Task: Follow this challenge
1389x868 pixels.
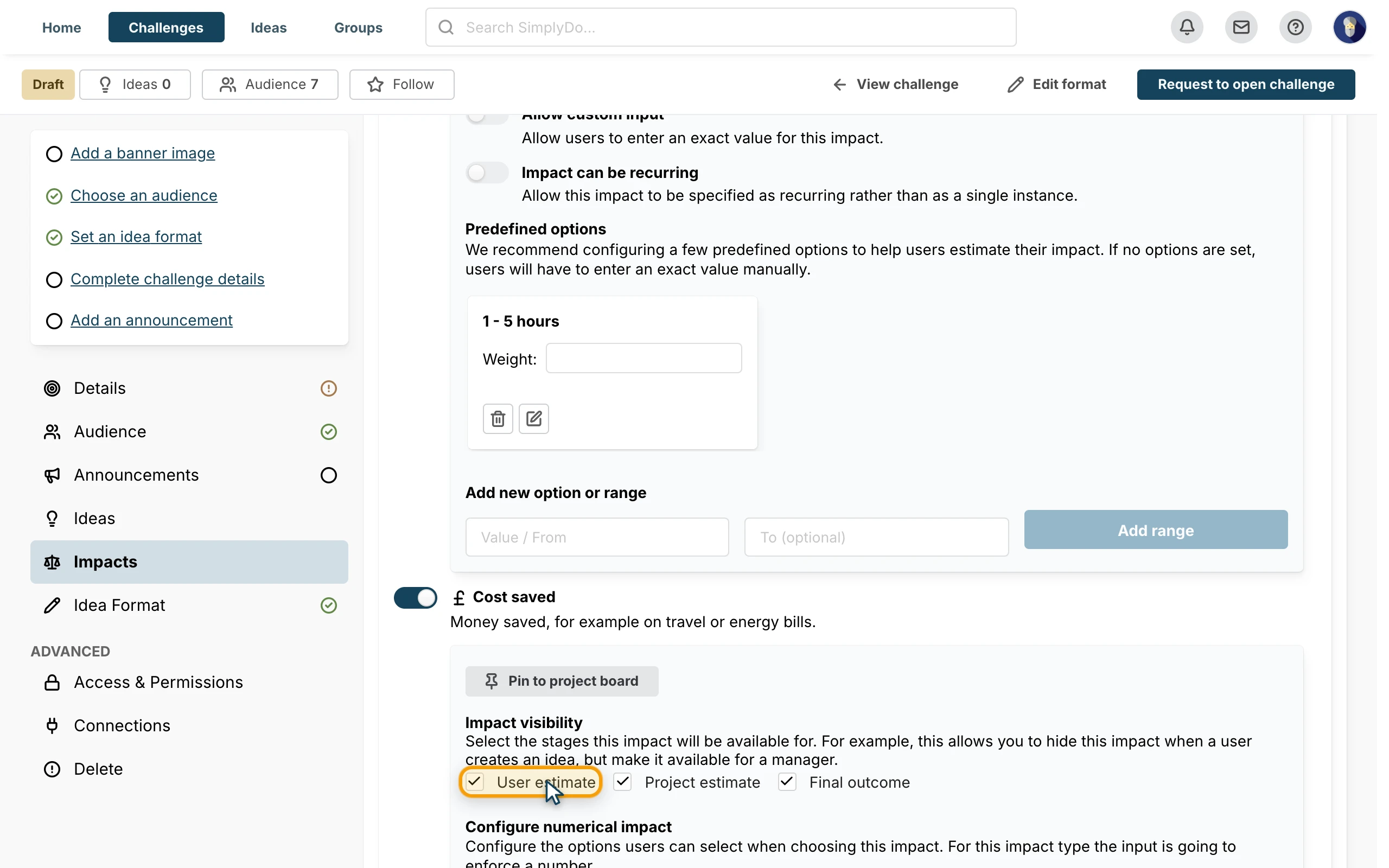Action: (x=402, y=85)
